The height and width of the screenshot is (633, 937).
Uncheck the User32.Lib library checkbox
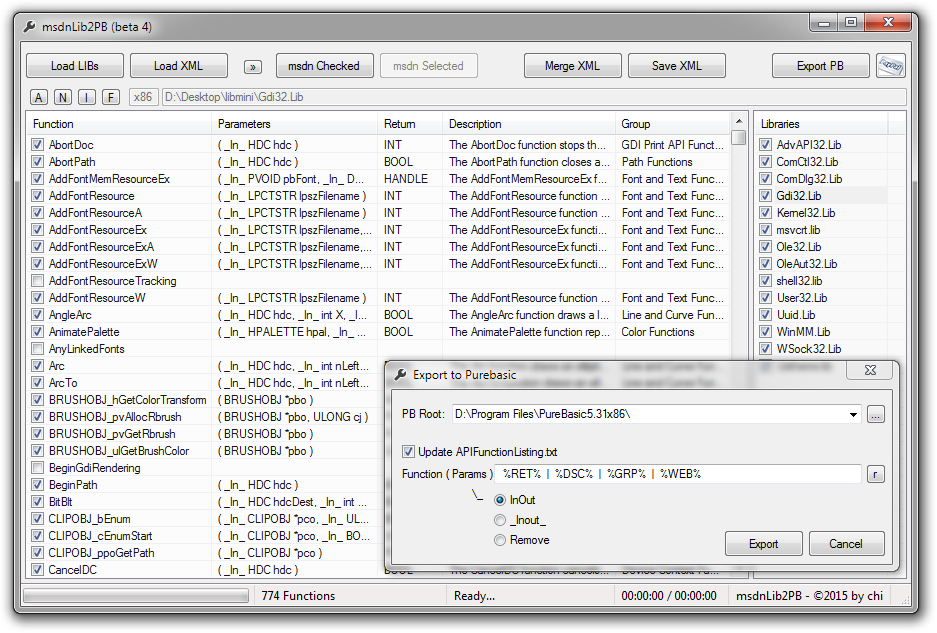[x=765, y=298]
